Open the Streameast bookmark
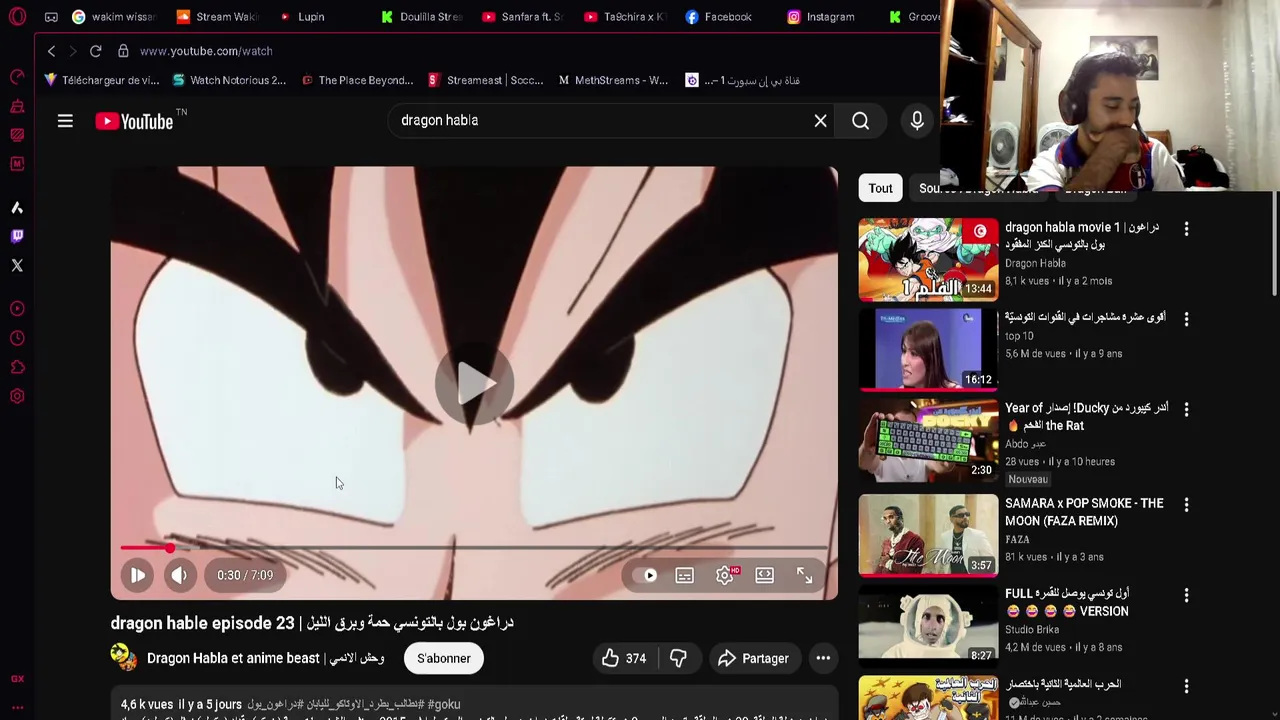 pyautogui.click(x=485, y=80)
